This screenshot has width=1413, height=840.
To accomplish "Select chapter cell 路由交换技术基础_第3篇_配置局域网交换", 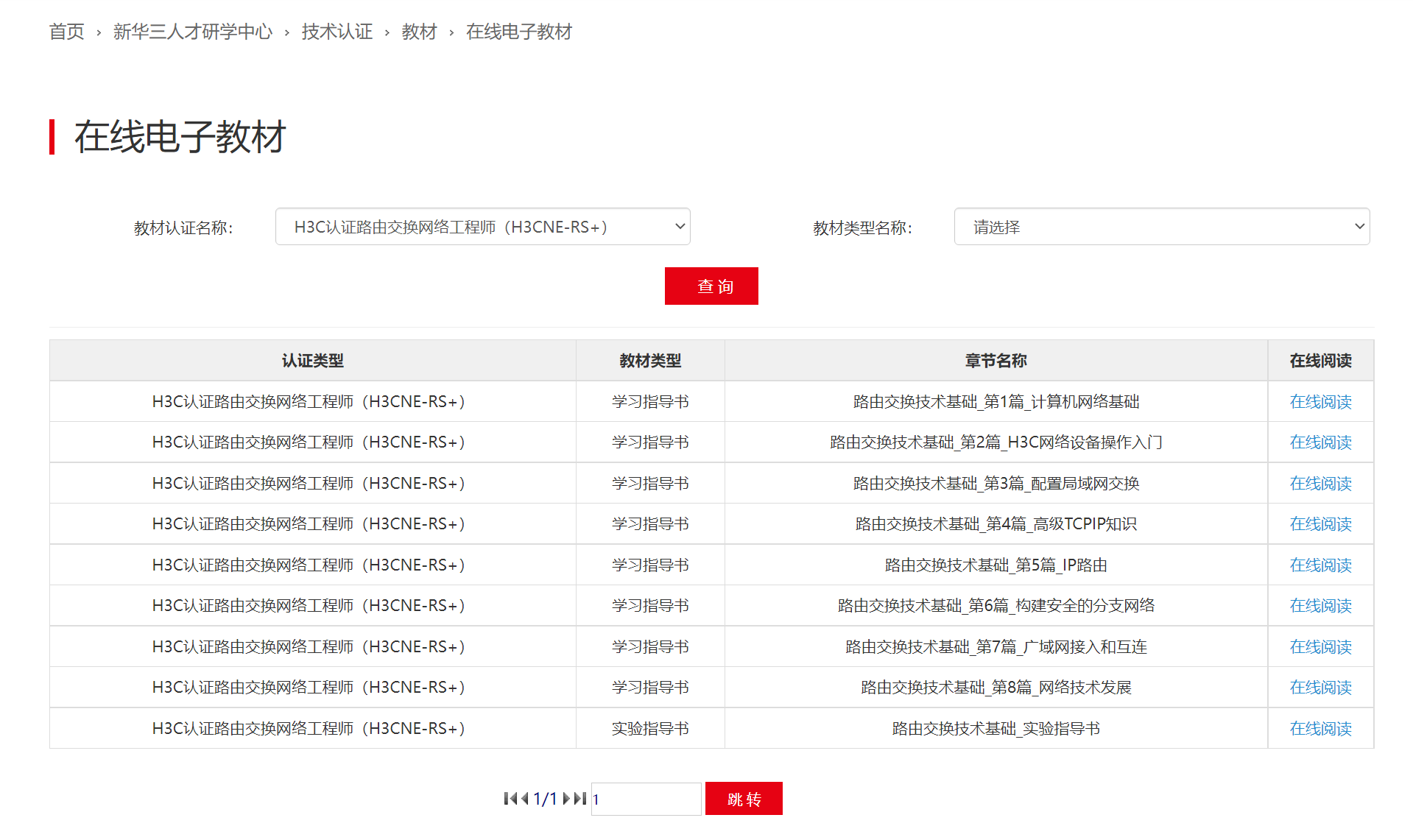I will [996, 484].
